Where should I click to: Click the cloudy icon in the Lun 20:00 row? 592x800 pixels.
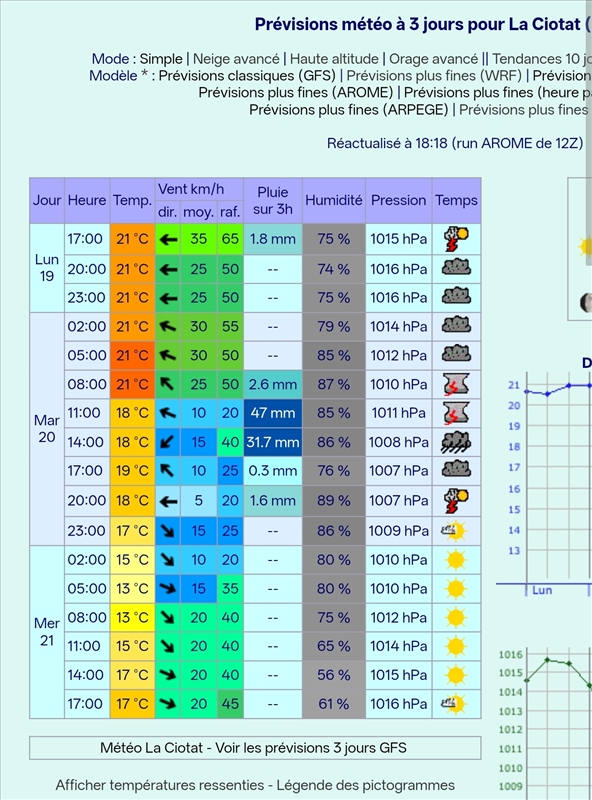[x=456, y=268]
